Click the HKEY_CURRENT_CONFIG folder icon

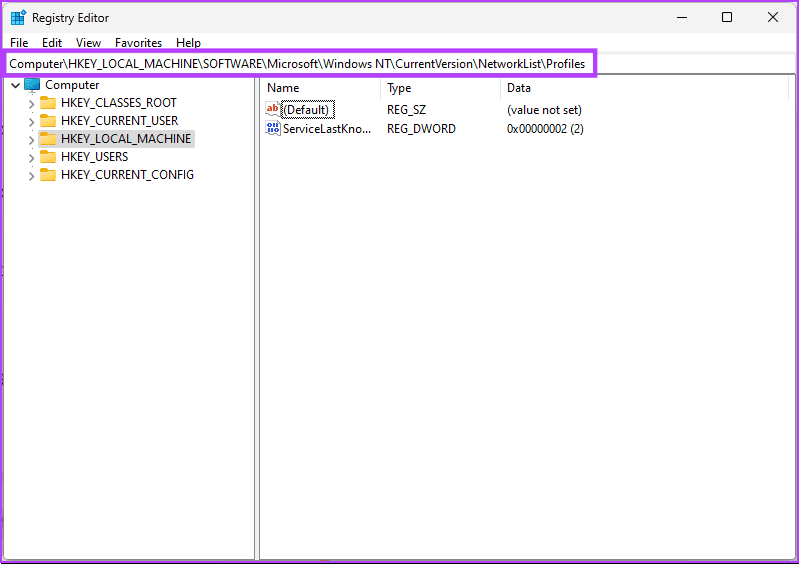48,175
